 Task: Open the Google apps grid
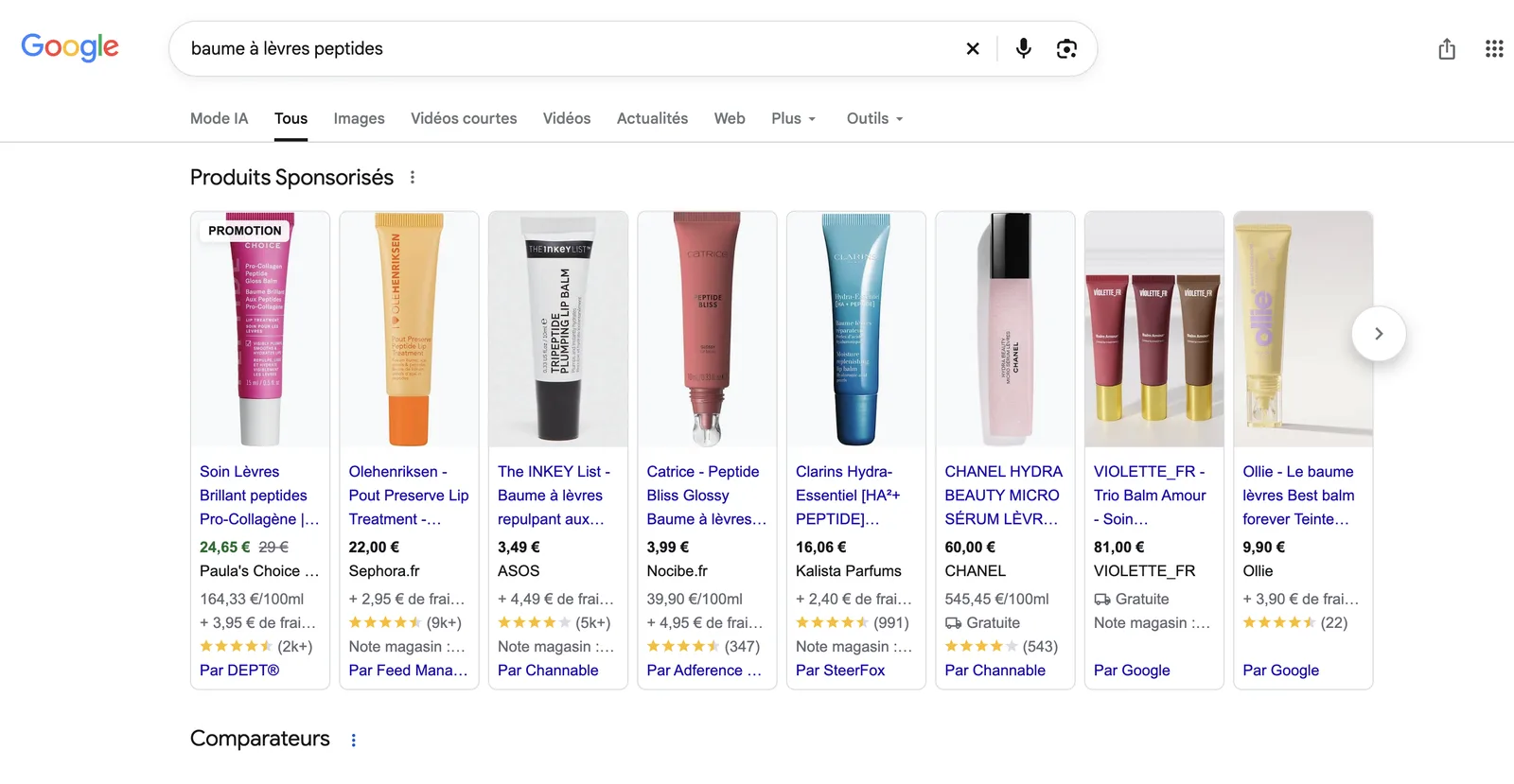1494,49
